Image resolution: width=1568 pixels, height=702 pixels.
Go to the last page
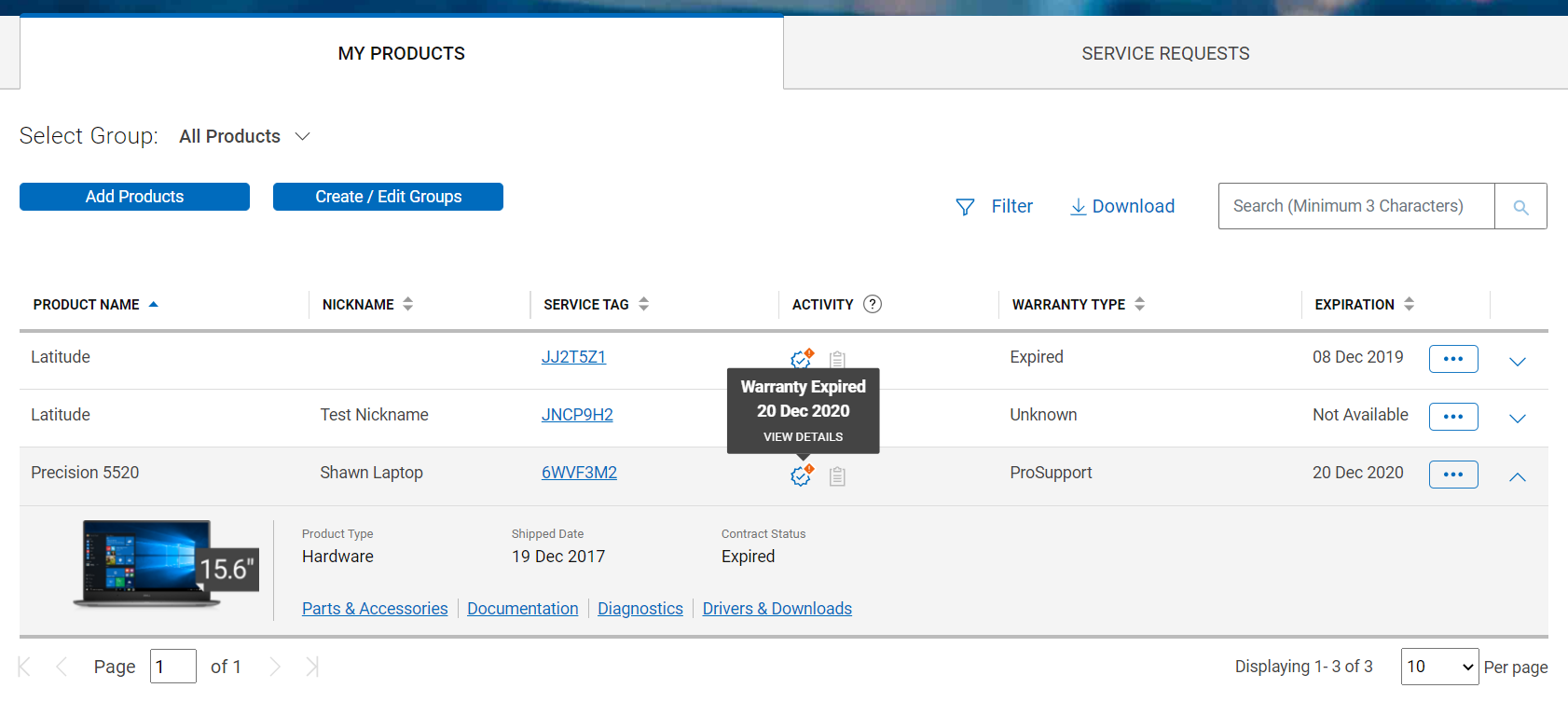312,667
